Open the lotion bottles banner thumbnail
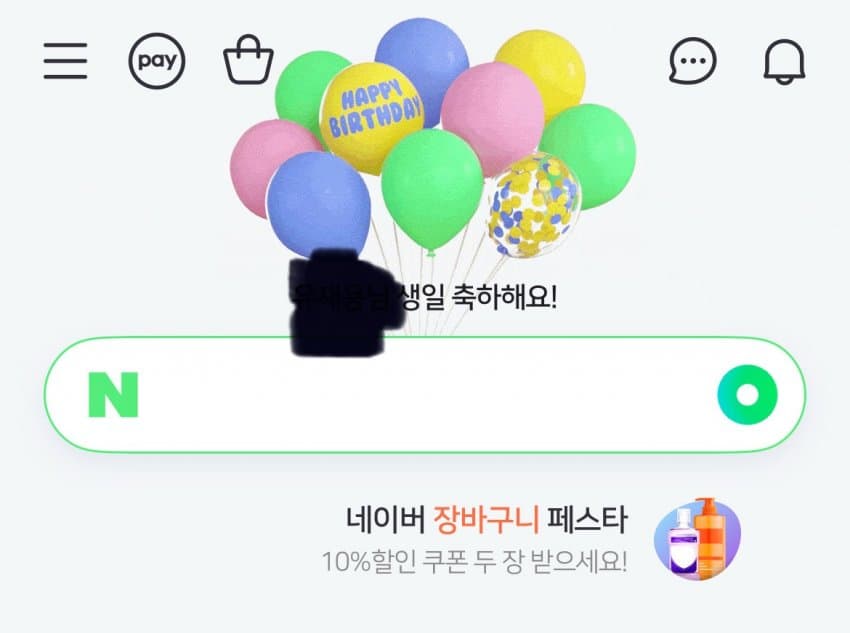Screen dimensions: 850x633 (x=698, y=539)
